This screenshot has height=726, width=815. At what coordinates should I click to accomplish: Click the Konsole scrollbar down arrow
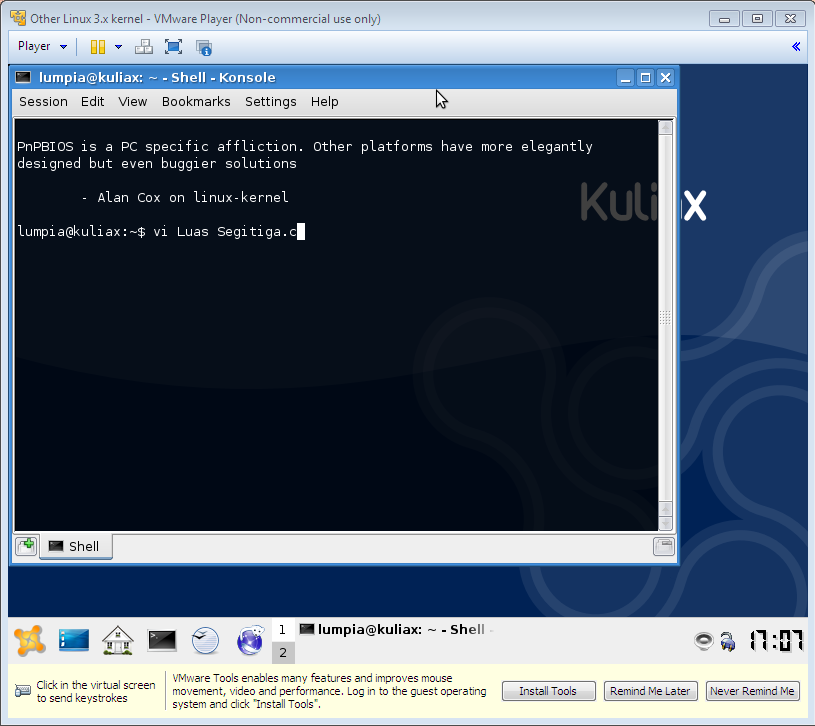click(x=665, y=523)
